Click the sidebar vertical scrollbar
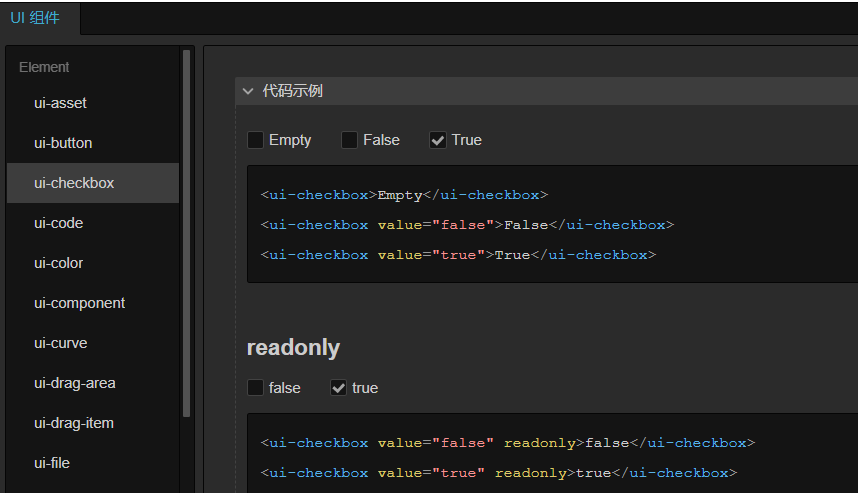This screenshot has height=493, width=858. [x=186, y=232]
